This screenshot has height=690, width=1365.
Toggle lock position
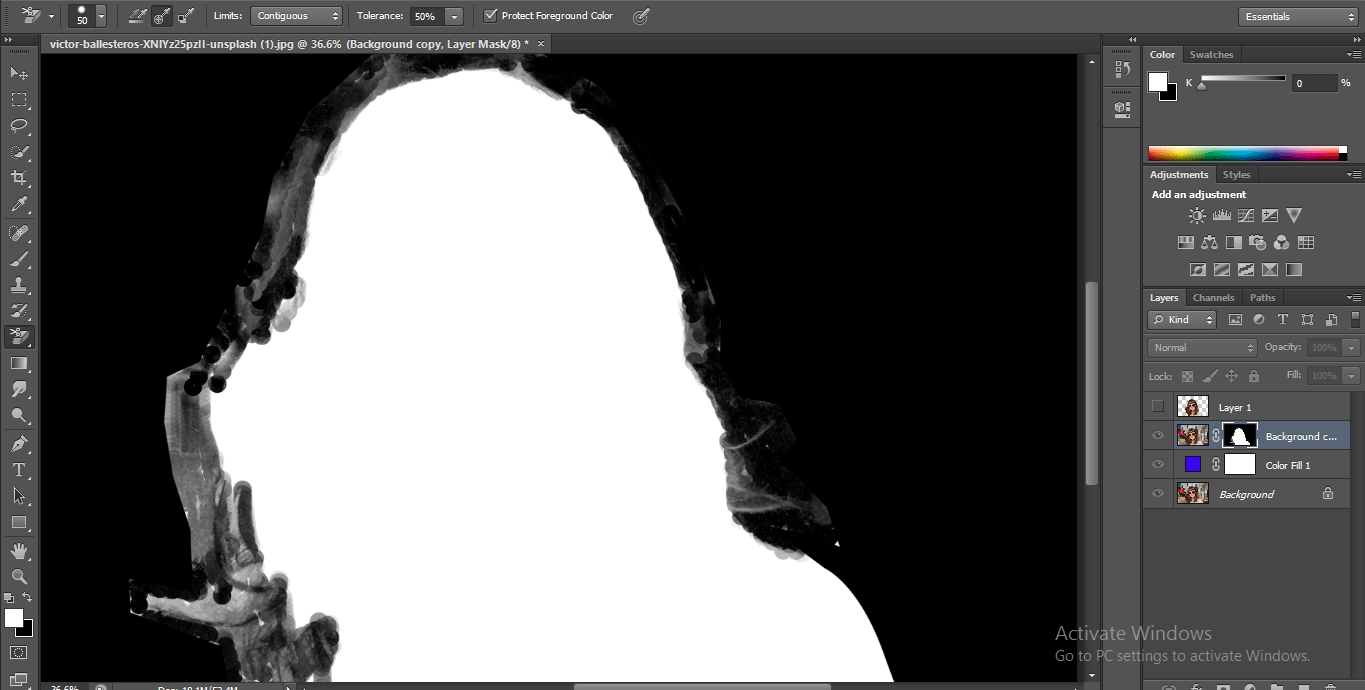(1232, 376)
